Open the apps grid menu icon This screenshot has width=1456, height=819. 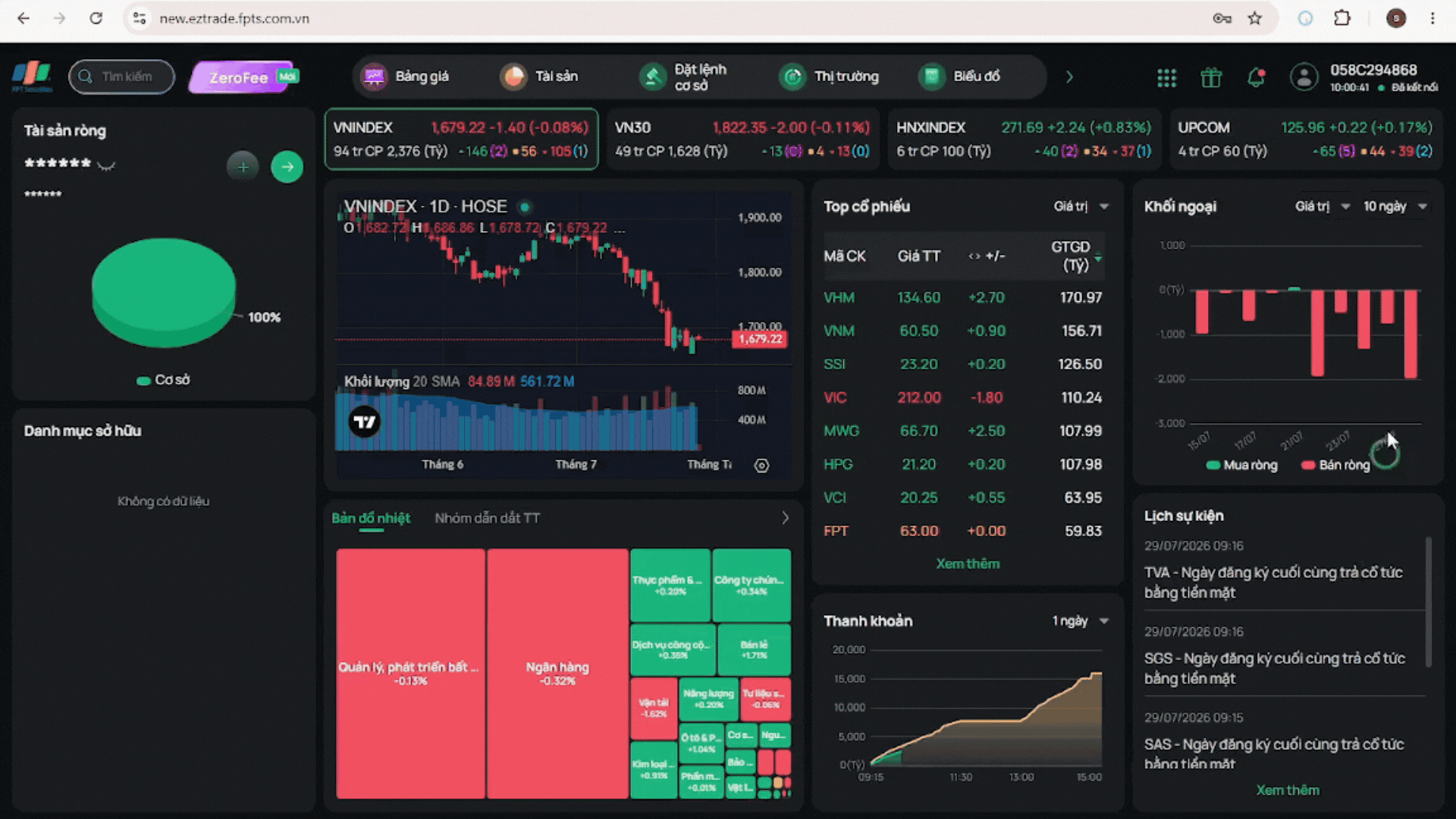(x=1166, y=77)
